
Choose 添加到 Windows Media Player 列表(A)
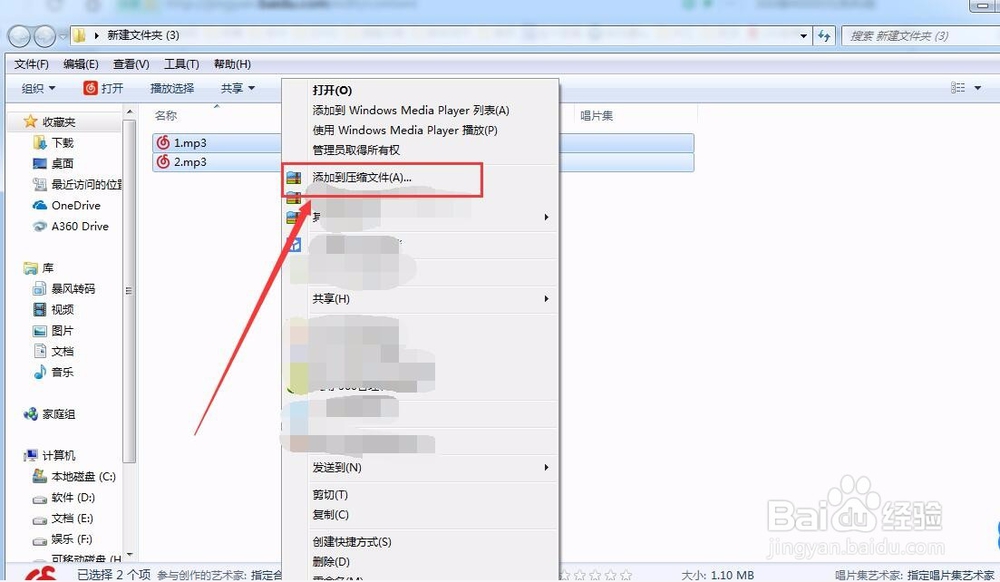point(421,110)
